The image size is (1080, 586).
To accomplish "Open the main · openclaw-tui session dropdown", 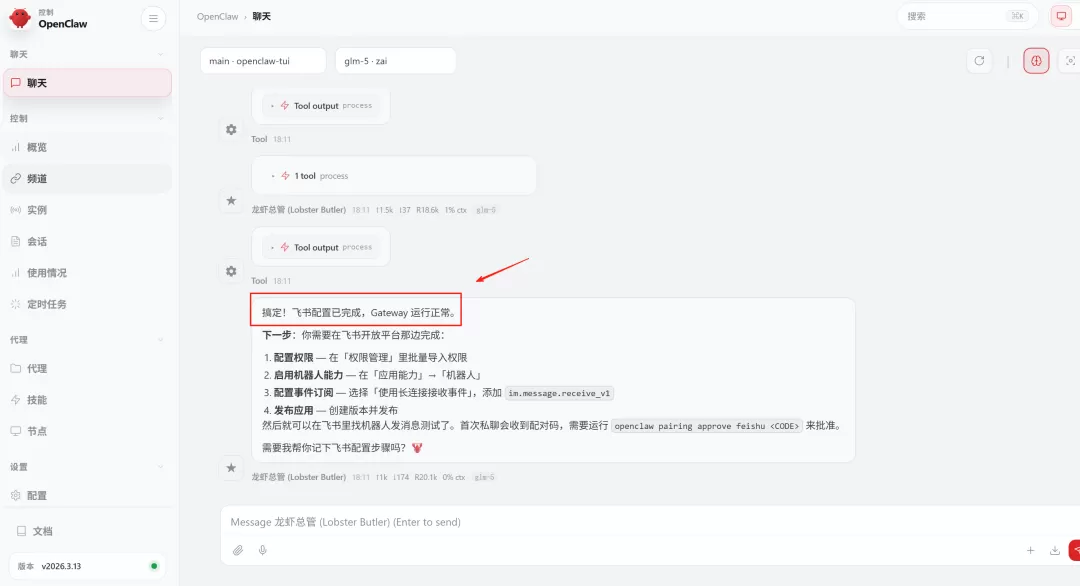I will [x=263, y=61].
